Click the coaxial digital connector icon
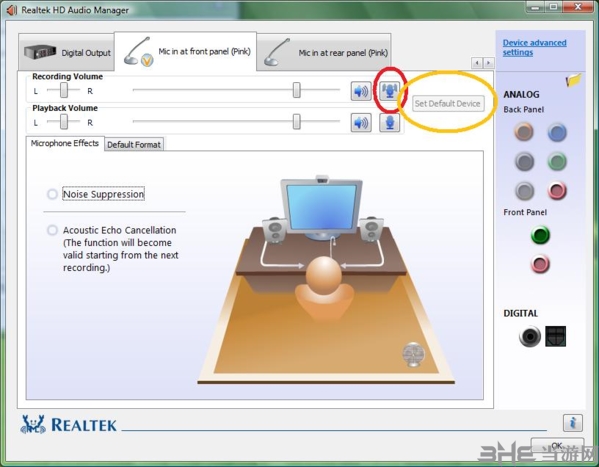599x467 pixels. point(529,336)
